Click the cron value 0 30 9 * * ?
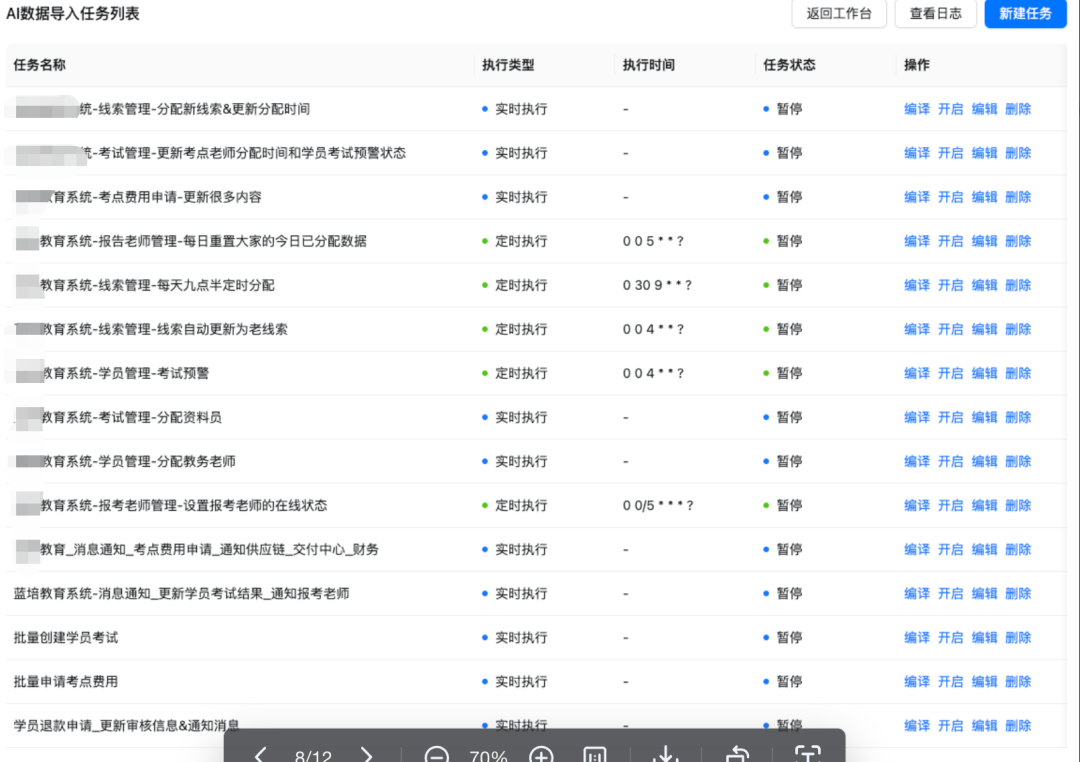Viewport: 1080px width, 762px height. (x=657, y=285)
